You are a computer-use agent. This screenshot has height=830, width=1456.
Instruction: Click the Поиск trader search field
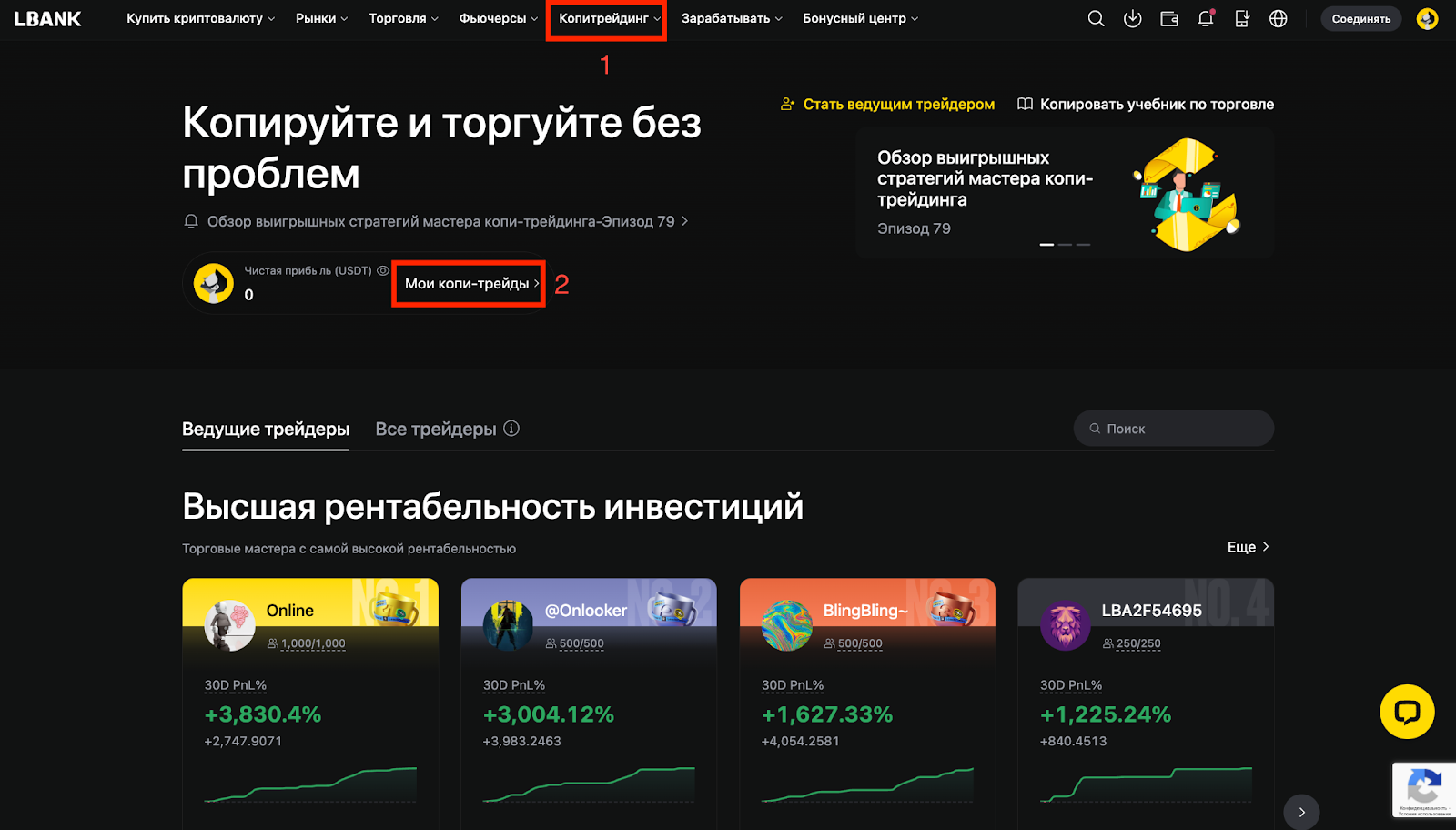click(x=1174, y=429)
